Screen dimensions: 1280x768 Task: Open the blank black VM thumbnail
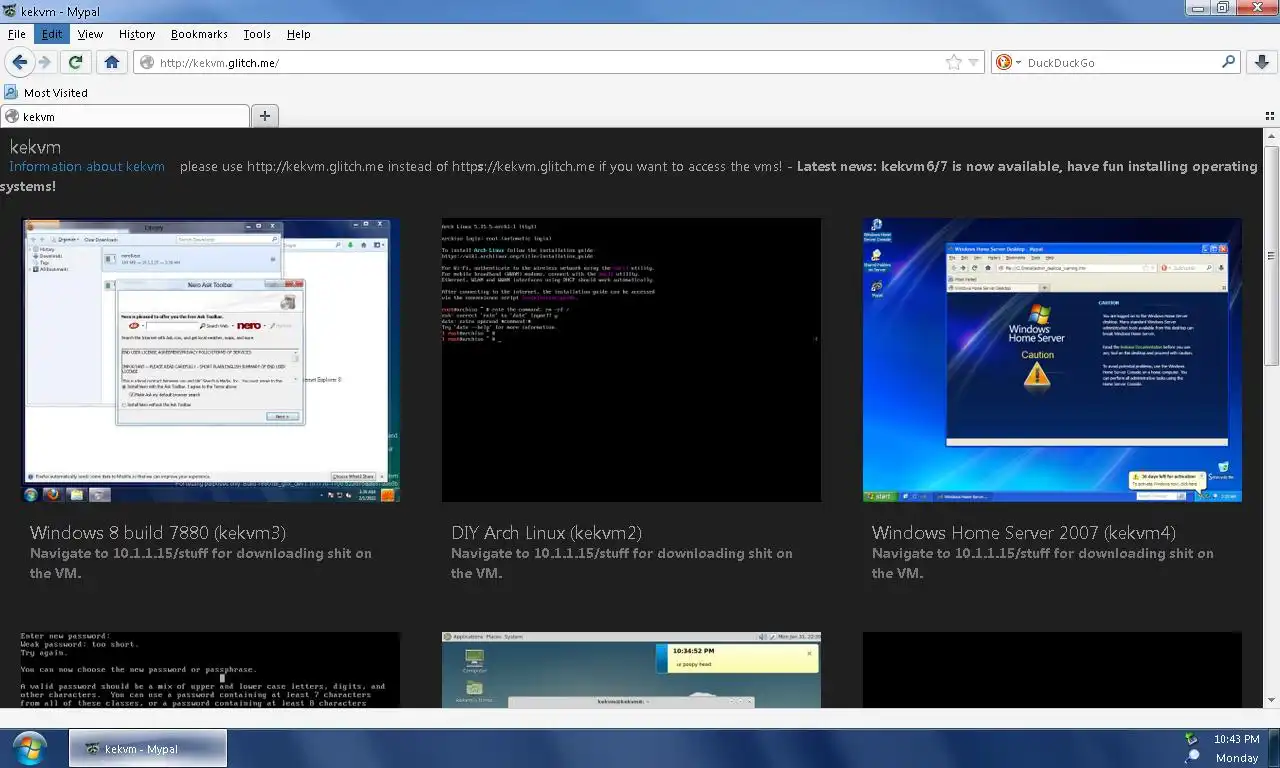point(1052,670)
